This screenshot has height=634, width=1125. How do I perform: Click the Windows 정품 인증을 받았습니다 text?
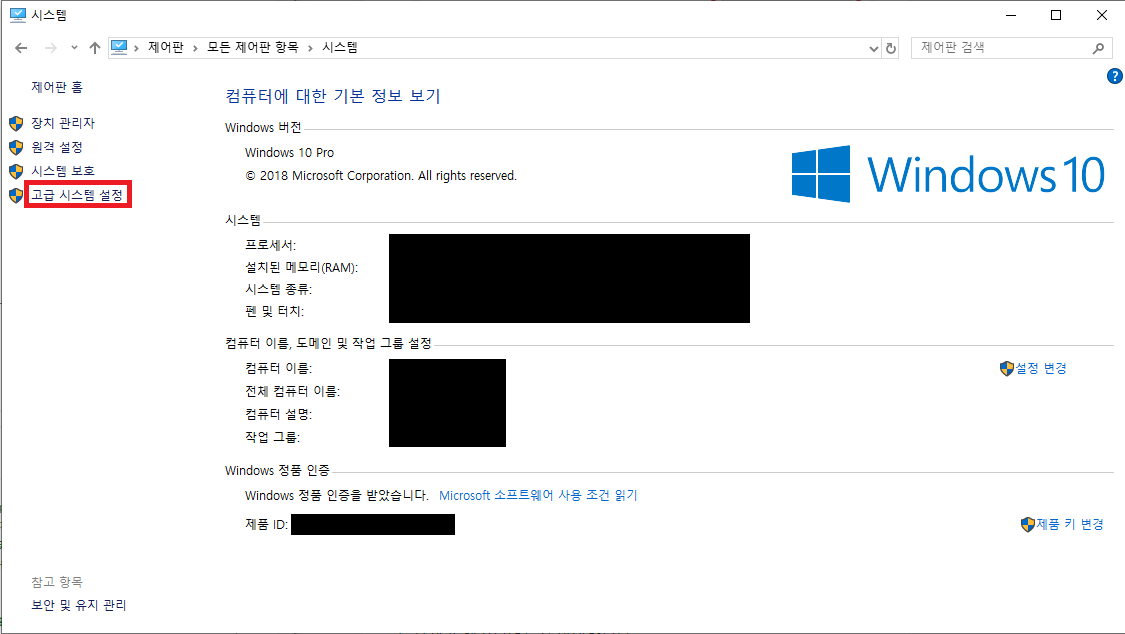pyautogui.click(x=336, y=495)
